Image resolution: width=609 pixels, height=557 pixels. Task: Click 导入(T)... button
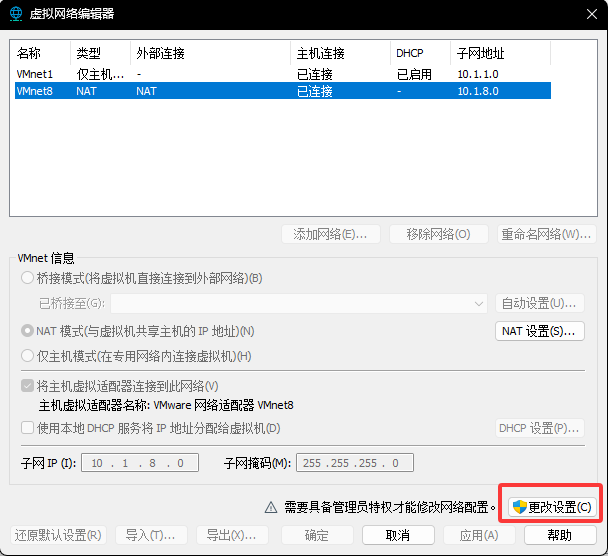coord(151,535)
